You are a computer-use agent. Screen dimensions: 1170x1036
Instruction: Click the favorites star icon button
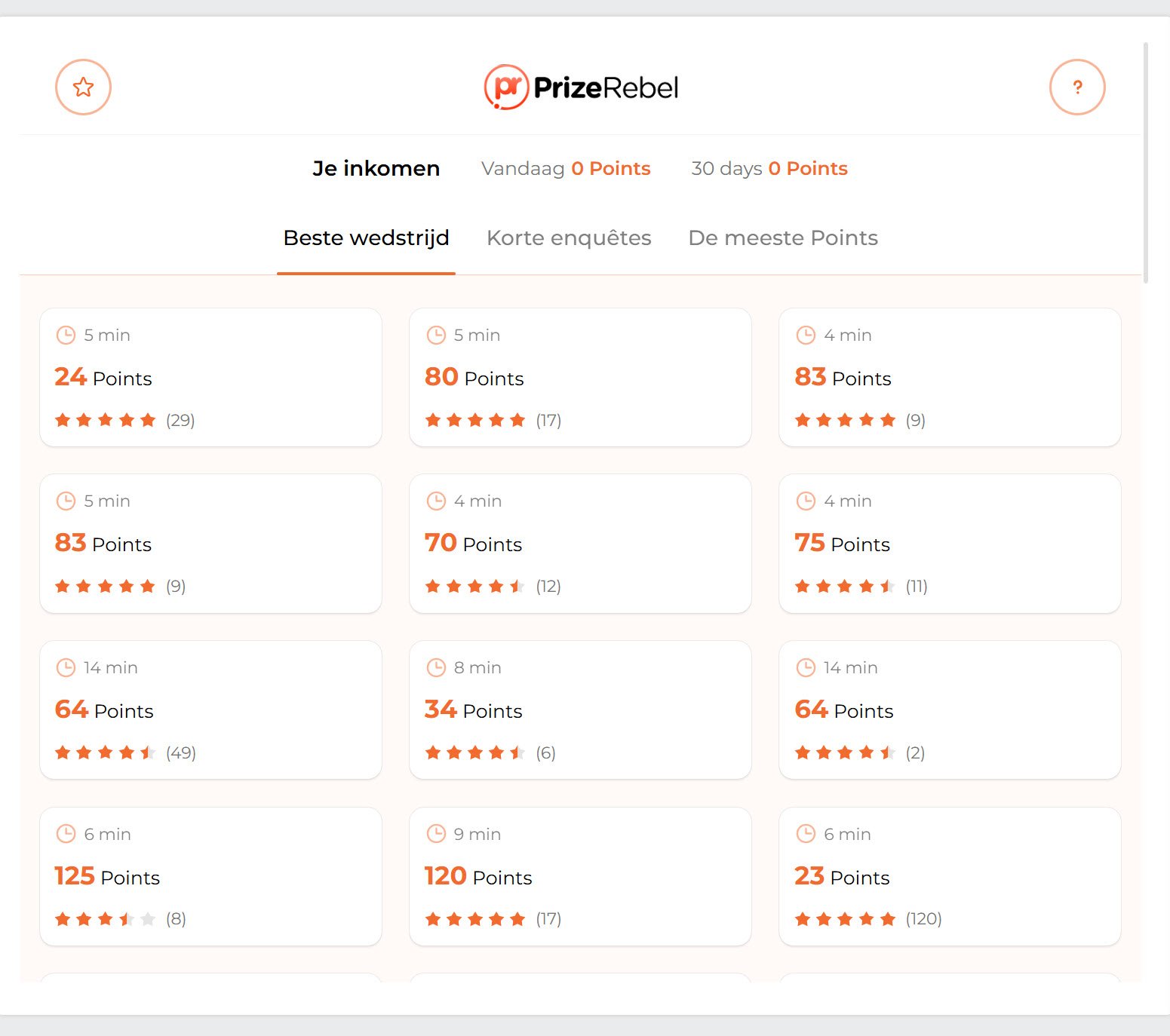(x=83, y=87)
